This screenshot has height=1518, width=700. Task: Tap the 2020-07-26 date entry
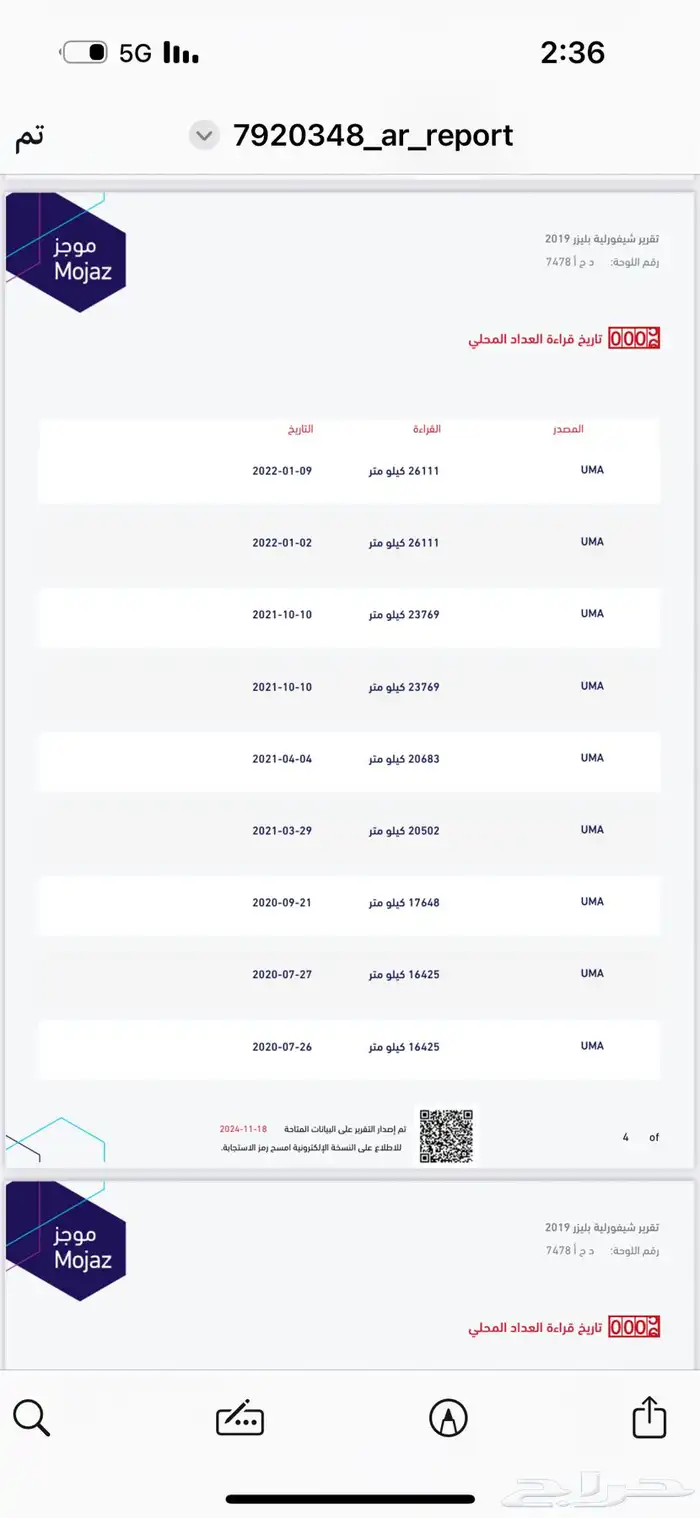pyautogui.click(x=282, y=1047)
